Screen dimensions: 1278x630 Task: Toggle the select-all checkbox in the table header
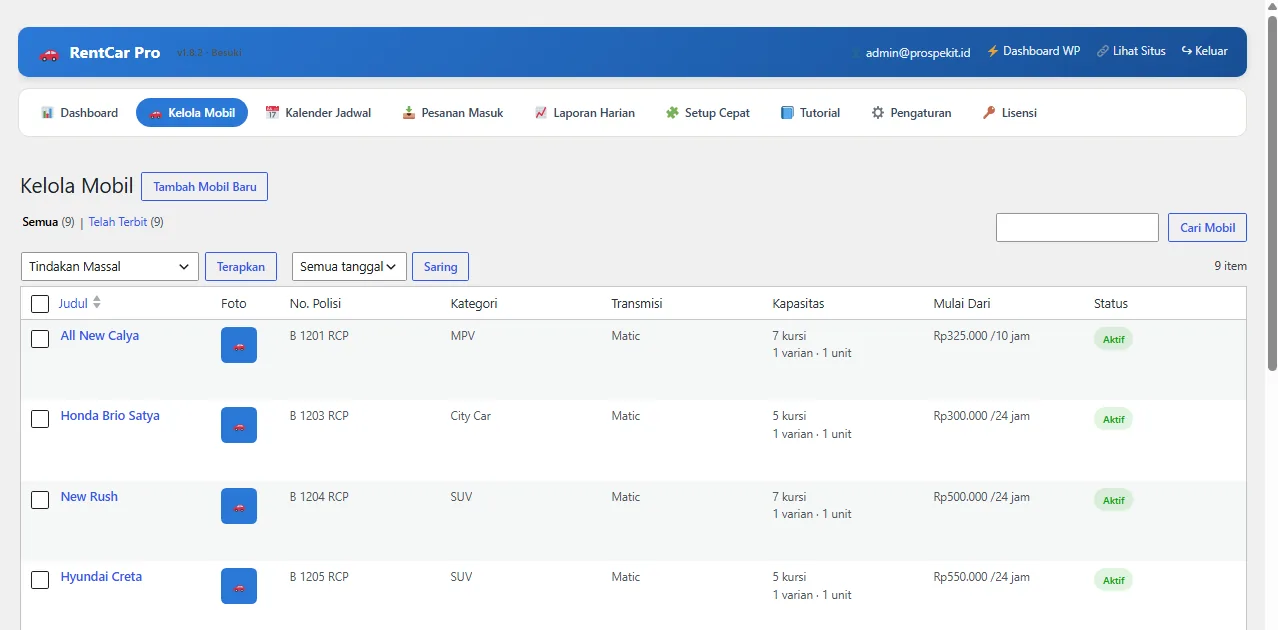[40, 304]
